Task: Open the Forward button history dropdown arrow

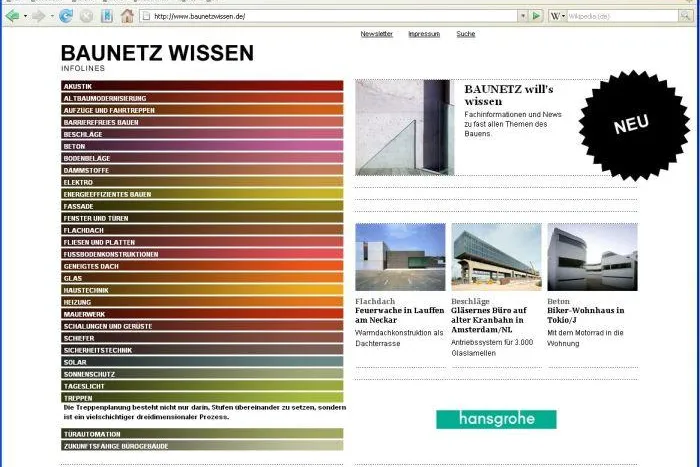Action: [52, 16]
